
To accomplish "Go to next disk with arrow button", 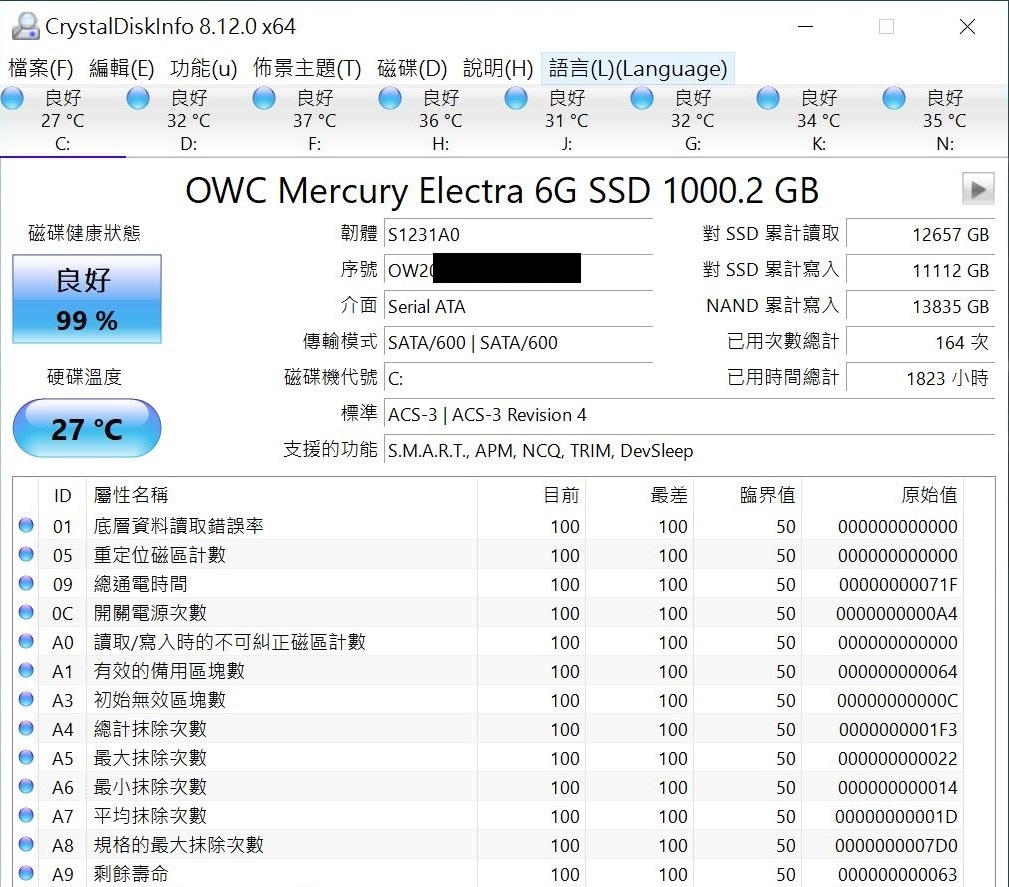I will [x=978, y=189].
